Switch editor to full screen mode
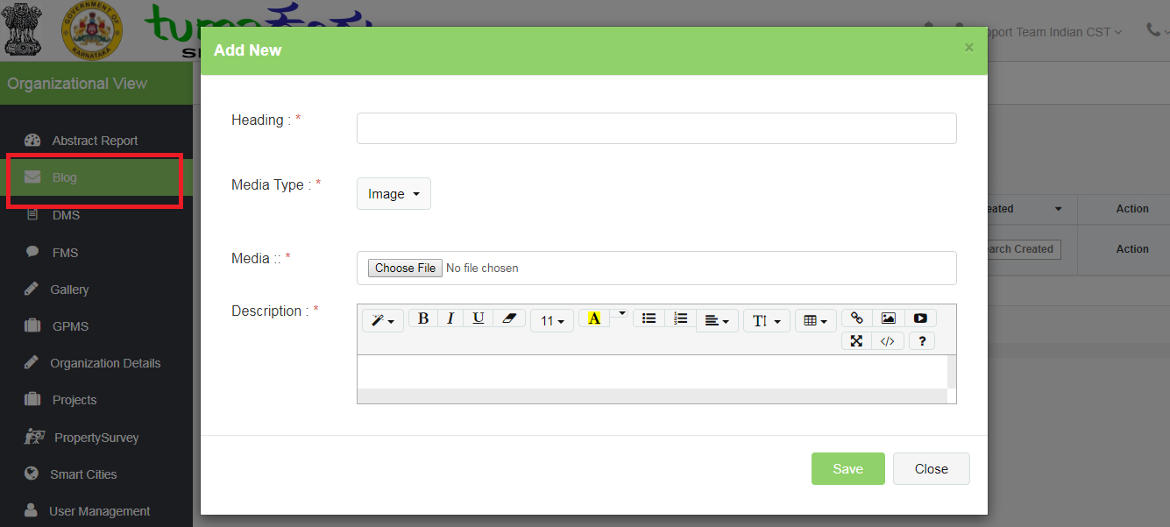The width and height of the screenshot is (1170, 527). (x=856, y=341)
